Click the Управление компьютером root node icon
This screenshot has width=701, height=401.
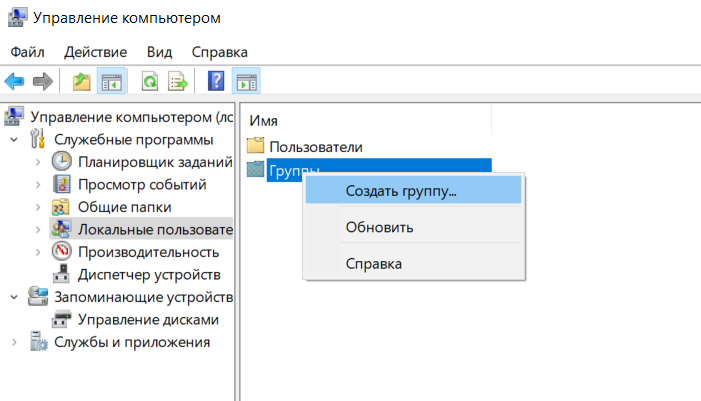(x=14, y=117)
